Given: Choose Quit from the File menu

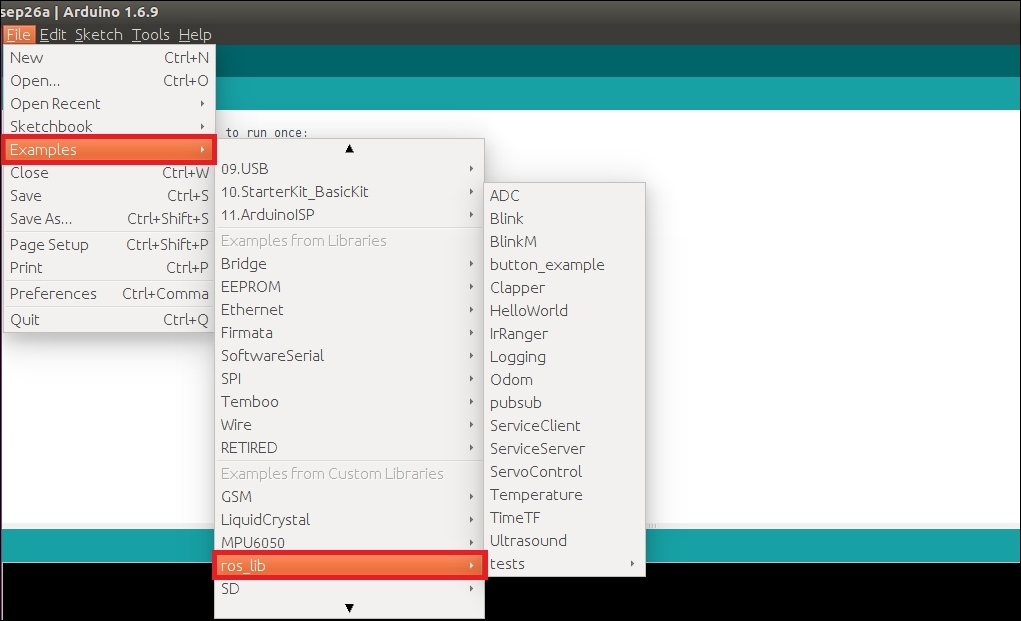Looking at the screenshot, I should (x=109, y=320).
